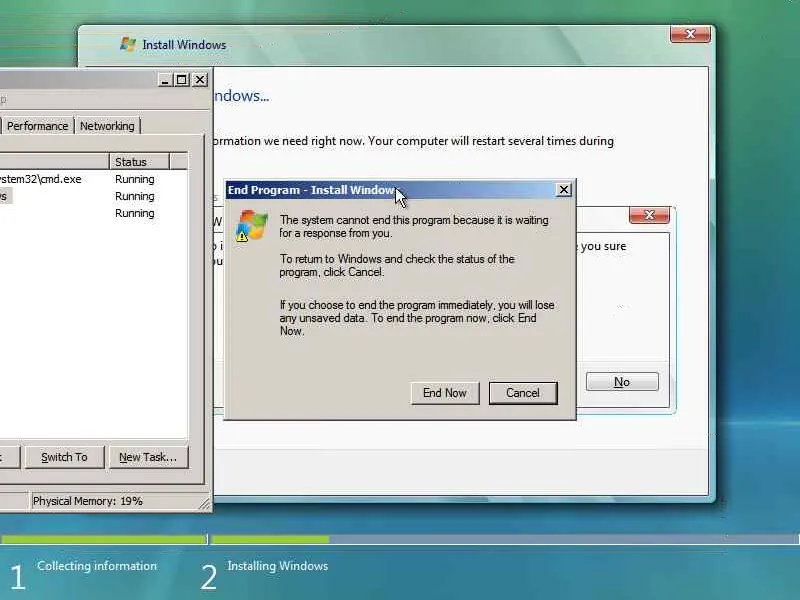800x600 pixels.
Task: Click Physical Memory: 19% status text
Action: click(x=88, y=501)
